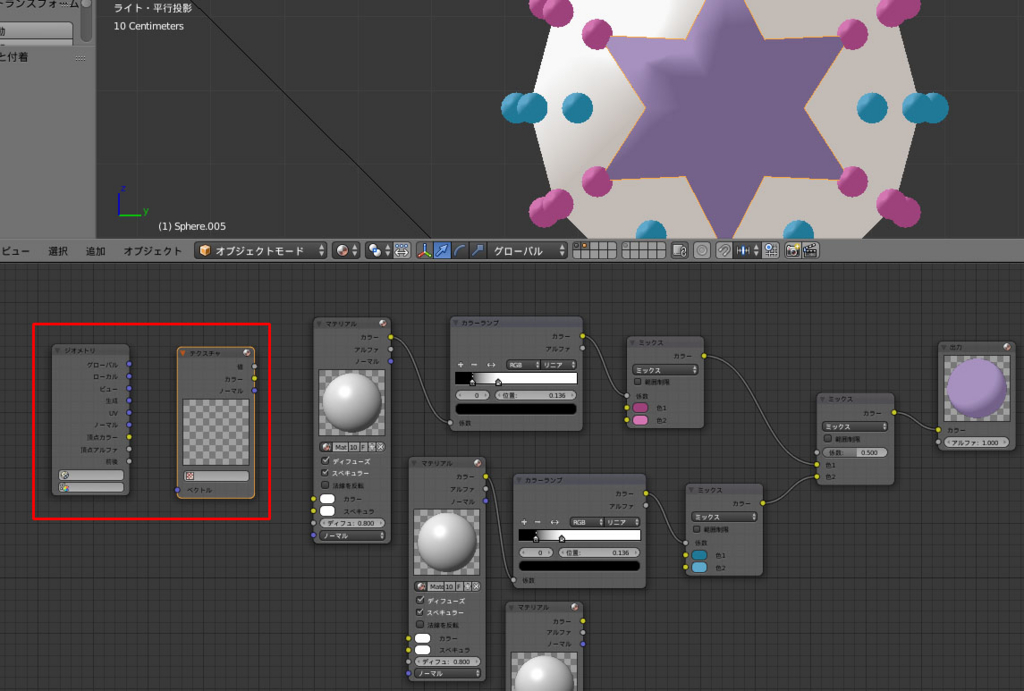Enable 範囲制限 checkbox on blue Mix node

[x=696, y=529]
